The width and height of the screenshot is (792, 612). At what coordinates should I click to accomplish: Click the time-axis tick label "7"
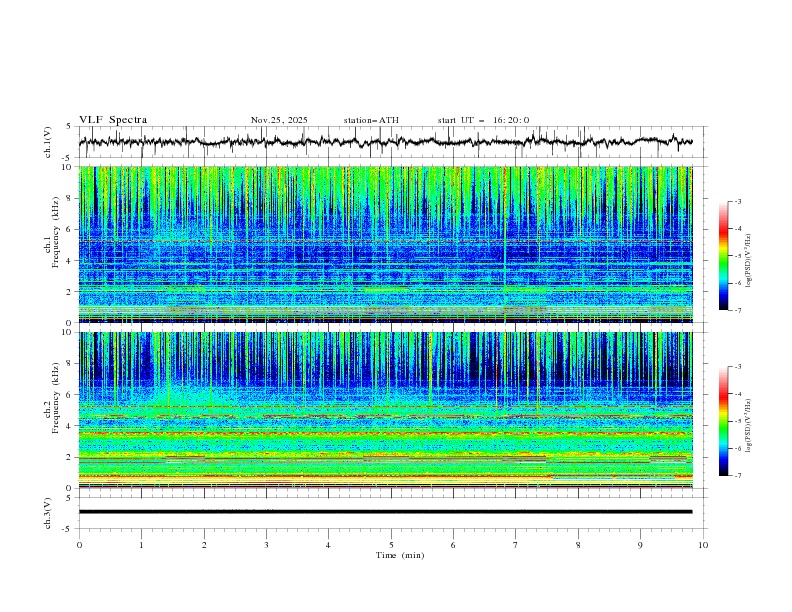point(516,545)
